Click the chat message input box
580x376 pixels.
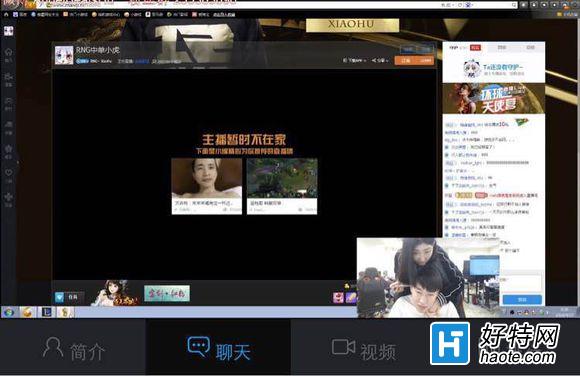pos(522,283)
